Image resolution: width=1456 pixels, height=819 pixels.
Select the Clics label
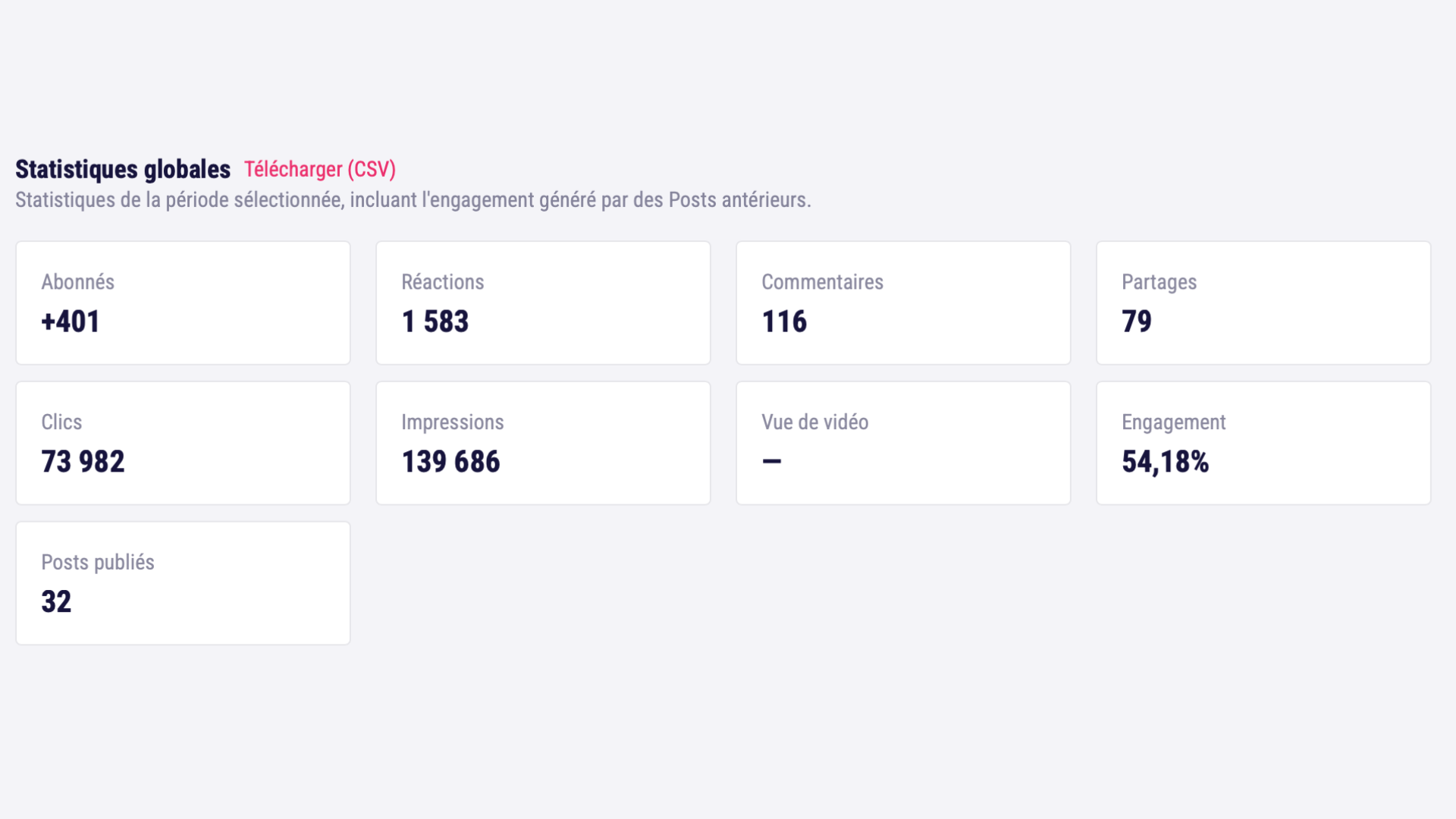(x=61, y=422)
